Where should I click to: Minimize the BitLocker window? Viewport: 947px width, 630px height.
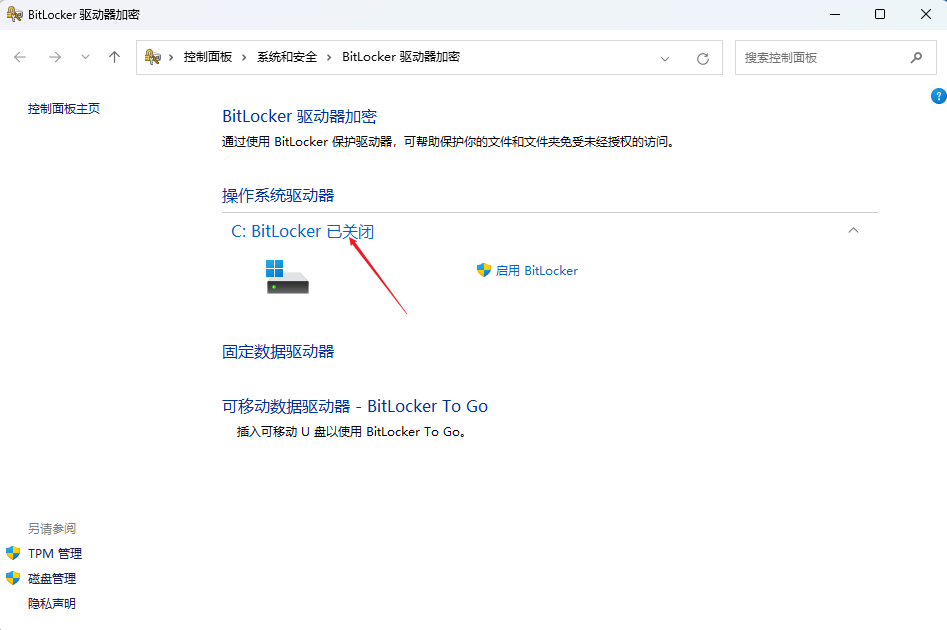tap(835, 14)
